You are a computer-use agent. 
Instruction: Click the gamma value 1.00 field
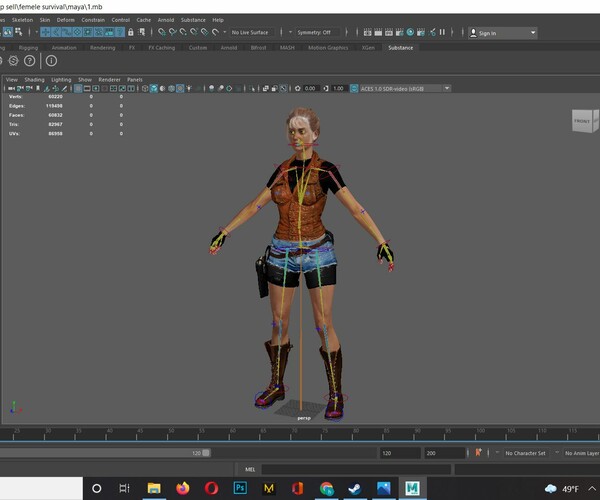click(339, 89)
